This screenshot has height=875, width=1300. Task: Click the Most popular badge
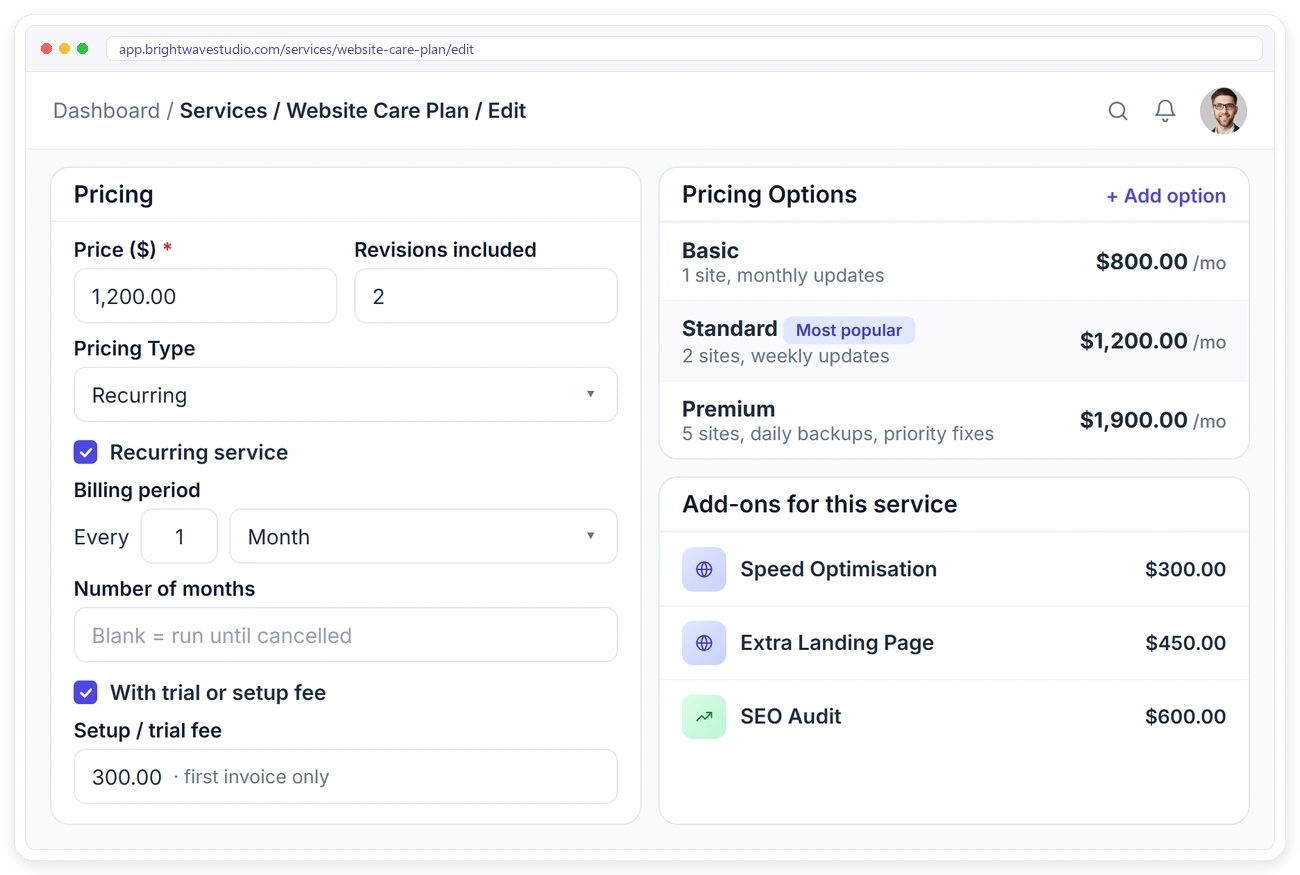tap(849, 330)
